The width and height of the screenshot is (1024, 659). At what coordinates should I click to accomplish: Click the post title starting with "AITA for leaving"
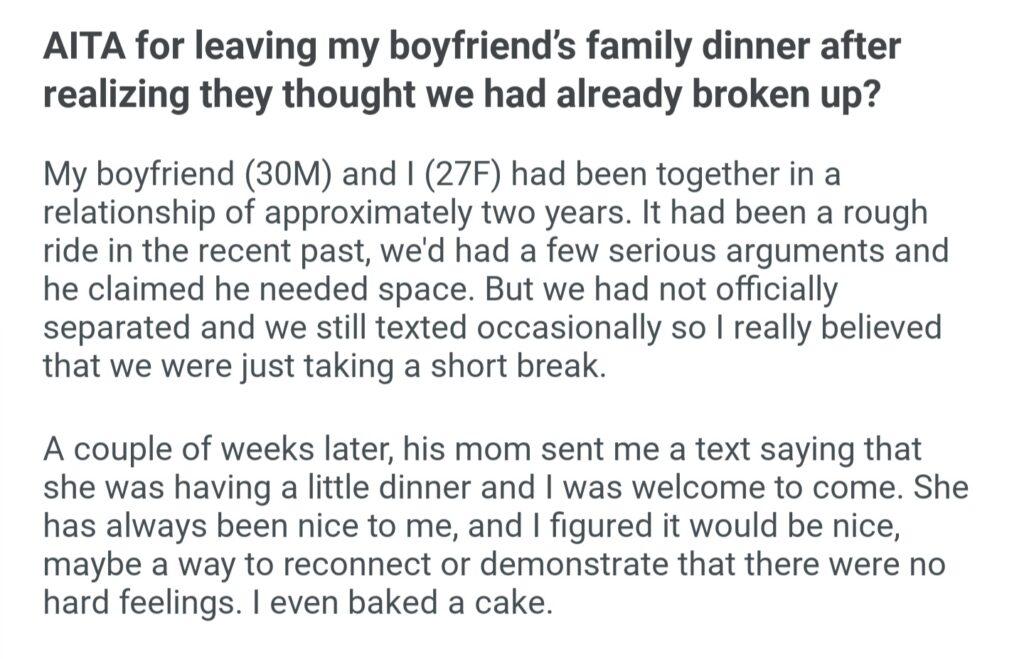(470, 48)
